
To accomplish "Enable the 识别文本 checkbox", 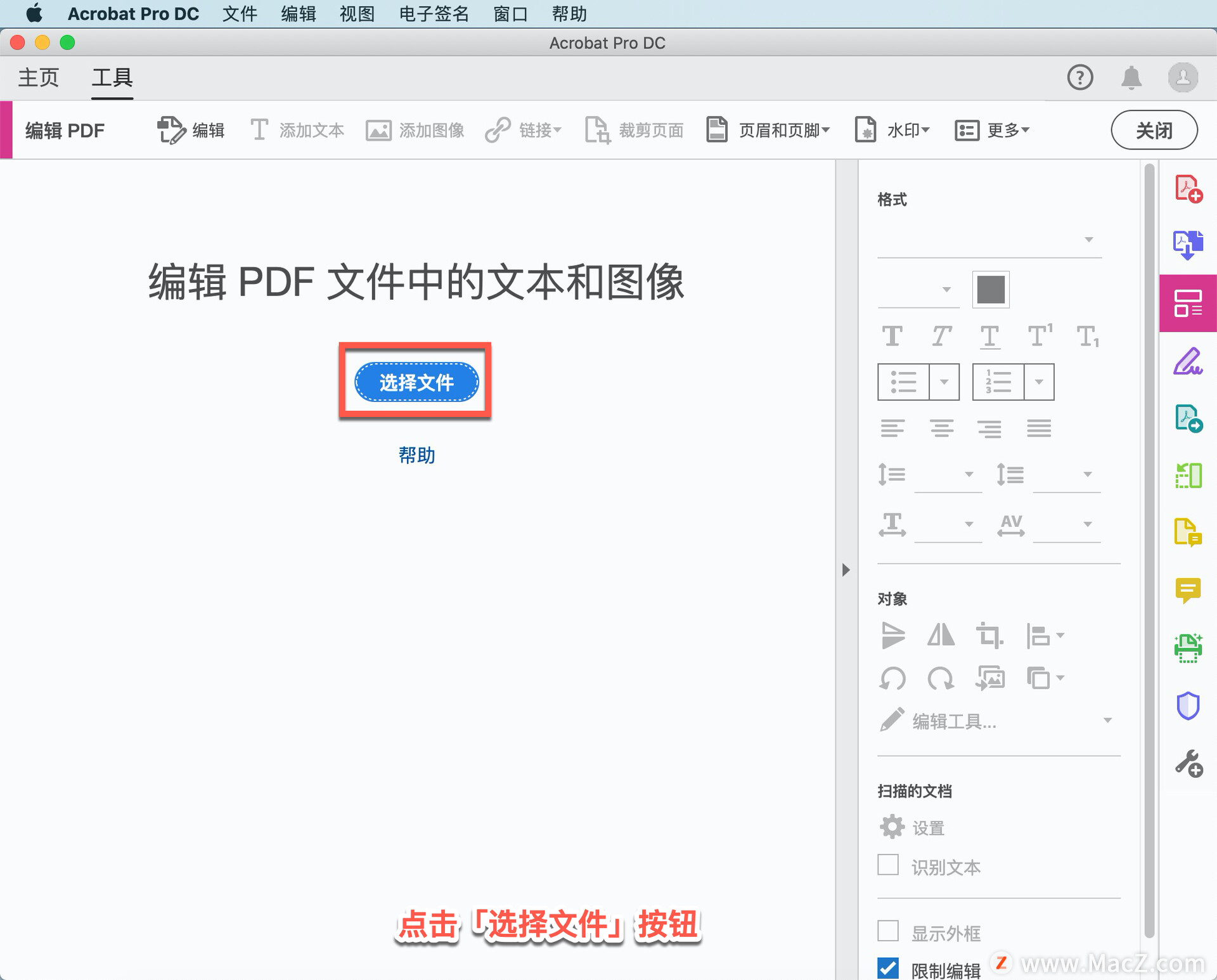I will (x=887, y=865).
